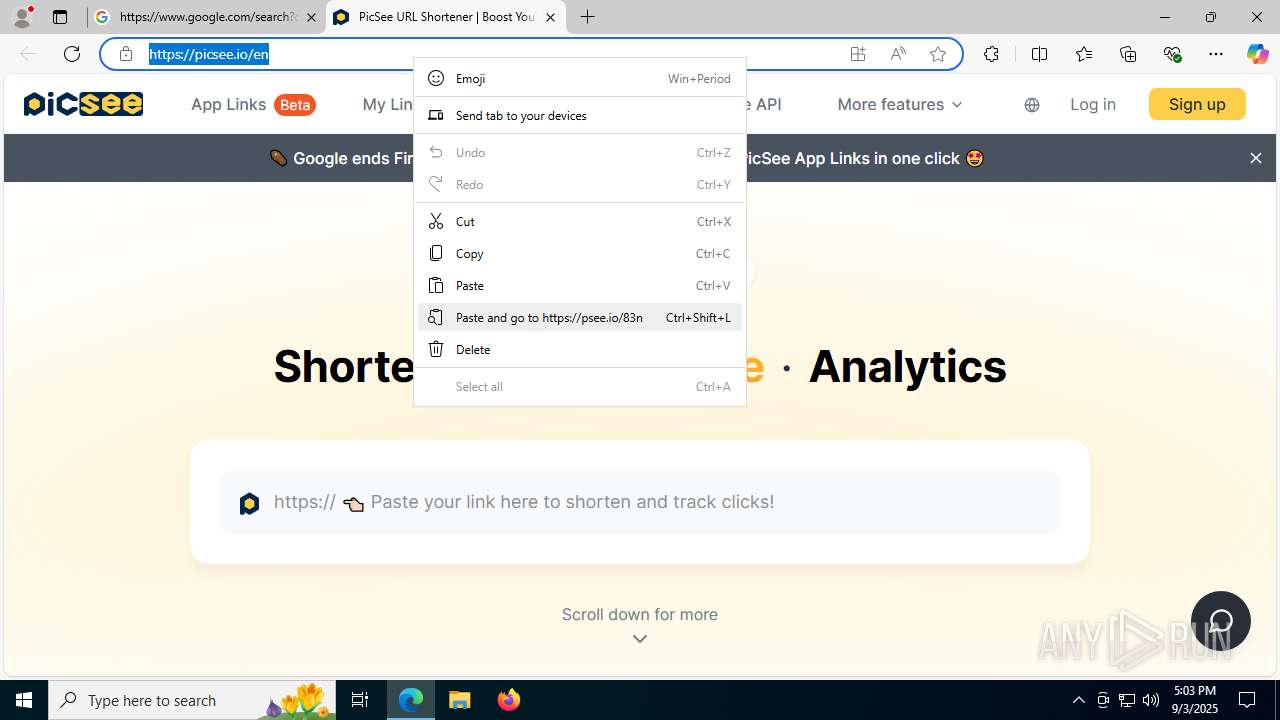The width and height of the screenshot is (1280, 720).
Task: Open Browser essentials
Action: [x=1172, y=54]
